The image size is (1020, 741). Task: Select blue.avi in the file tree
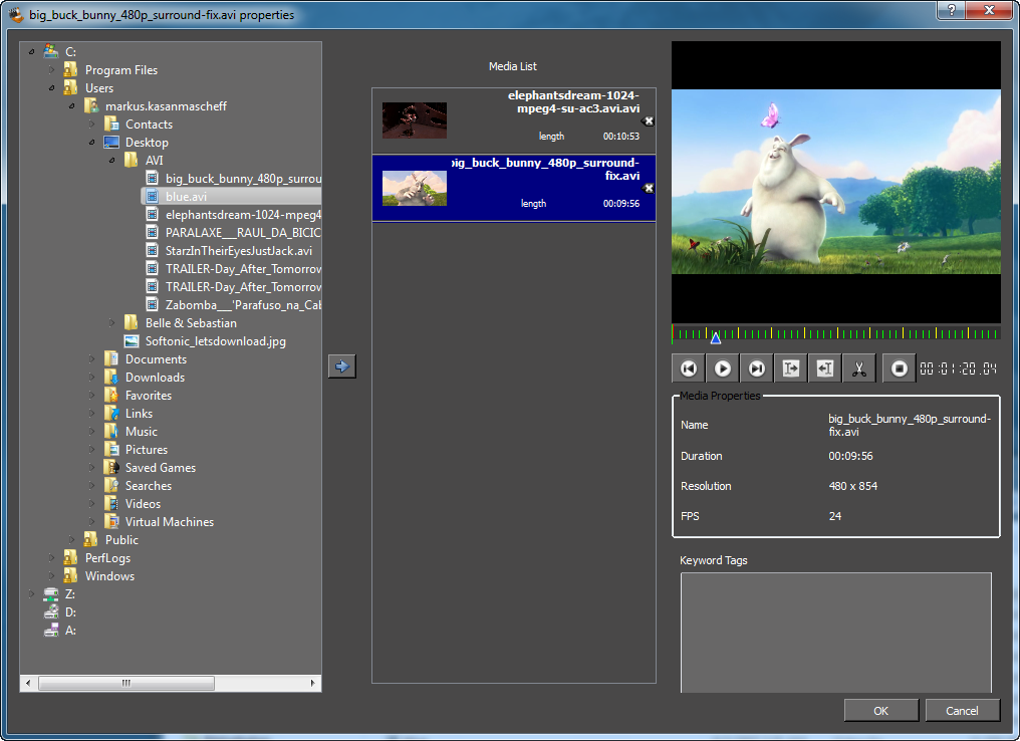186,197
